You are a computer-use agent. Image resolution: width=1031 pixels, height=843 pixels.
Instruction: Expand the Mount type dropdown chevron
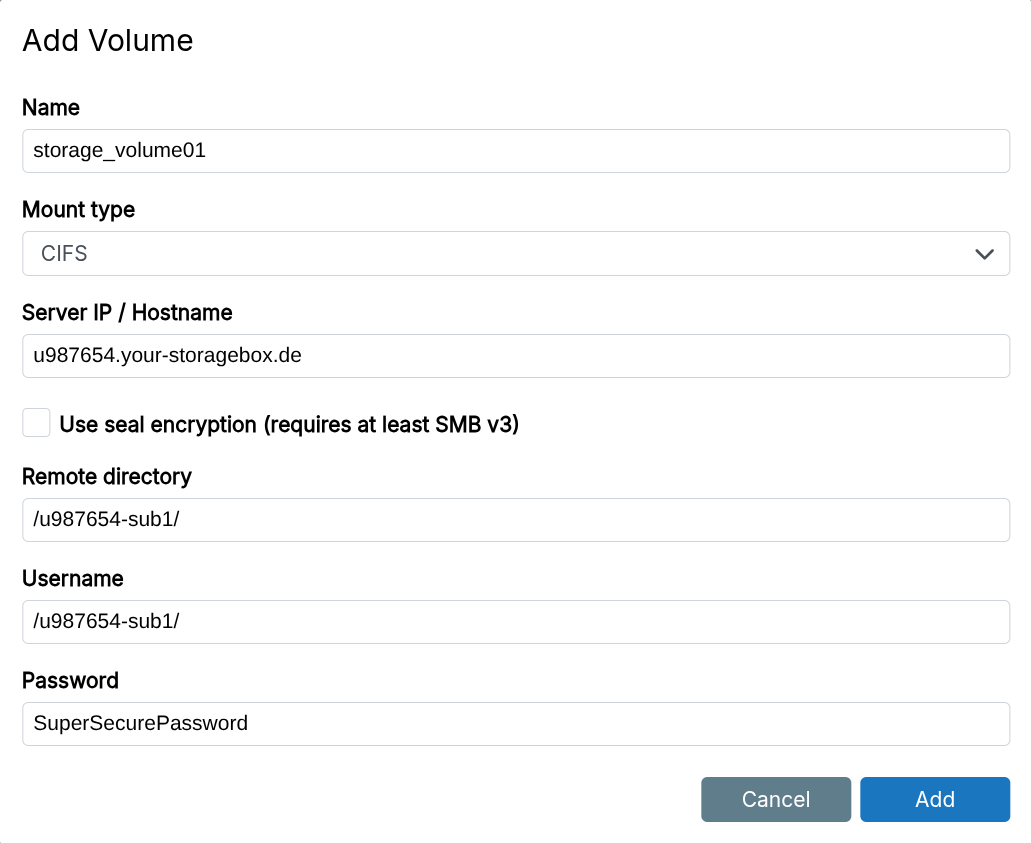984,254
